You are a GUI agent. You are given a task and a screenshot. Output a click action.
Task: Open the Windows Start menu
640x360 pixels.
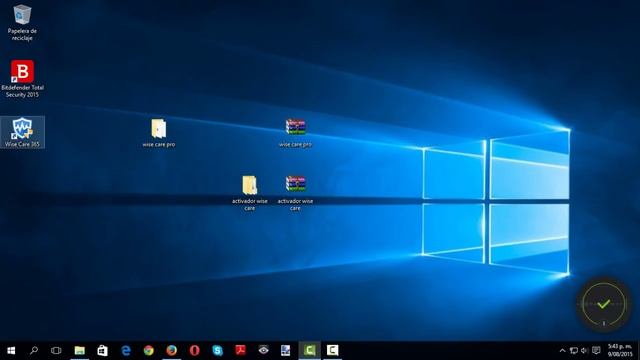pos(11,351)
